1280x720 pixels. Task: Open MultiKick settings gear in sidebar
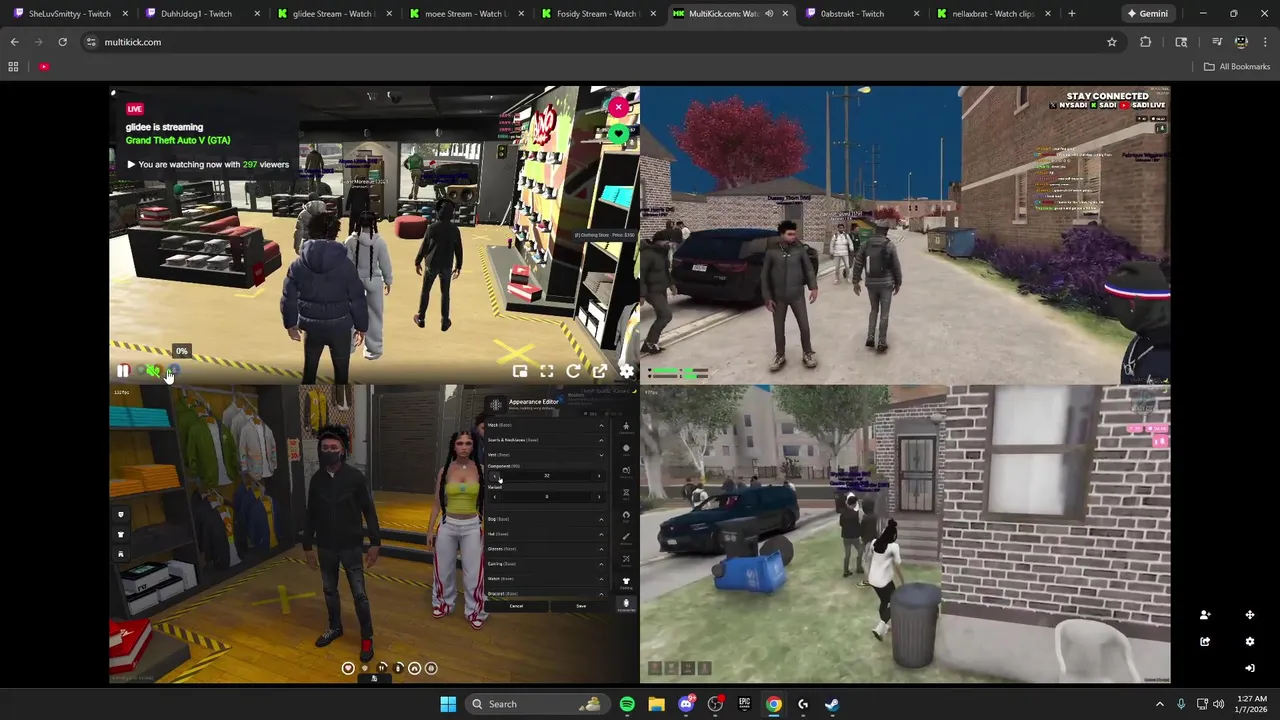pos(1249,641)
